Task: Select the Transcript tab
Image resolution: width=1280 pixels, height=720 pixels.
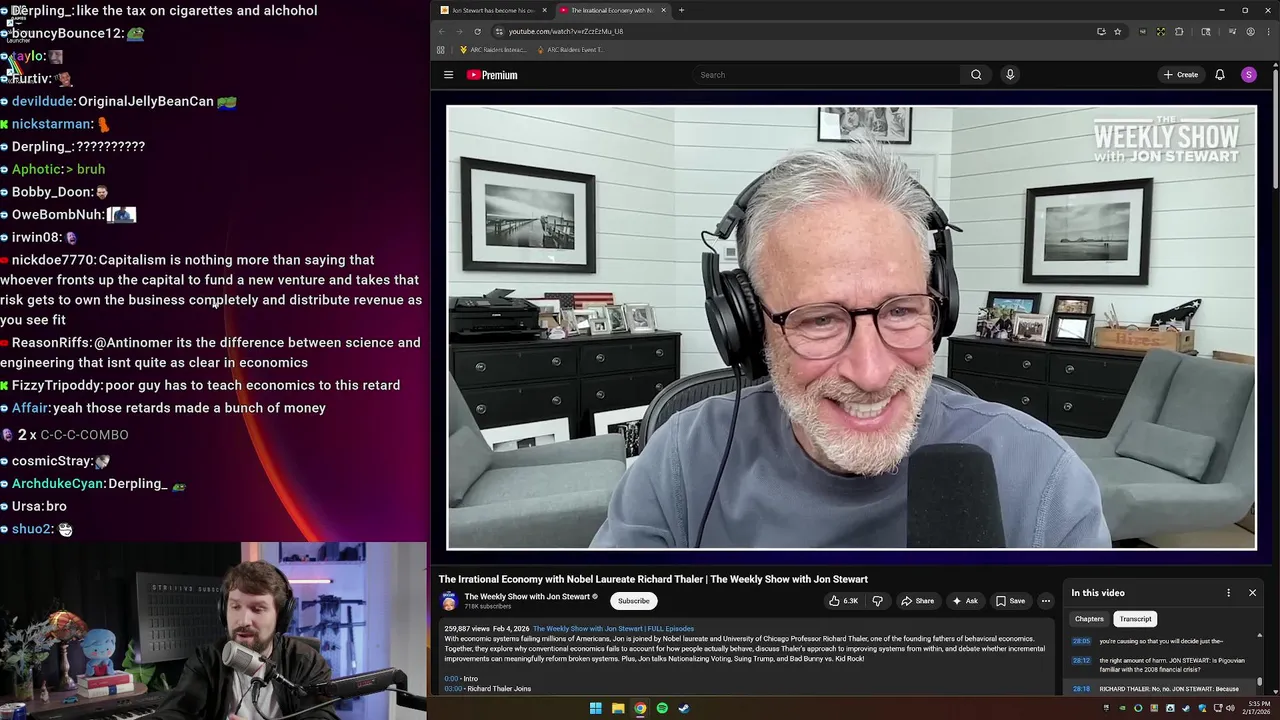Action: point(1135,619)
